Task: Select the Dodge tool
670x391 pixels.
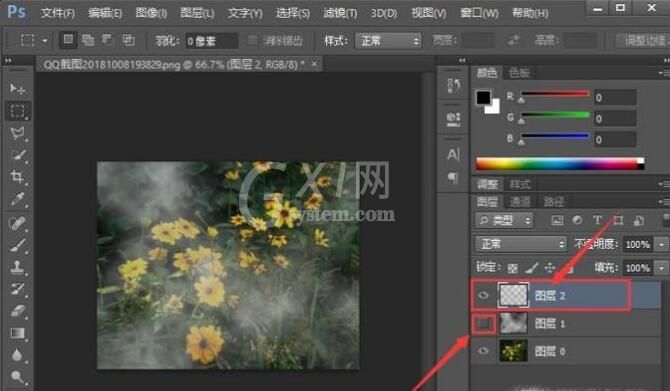Action: (x=18, y=376)
